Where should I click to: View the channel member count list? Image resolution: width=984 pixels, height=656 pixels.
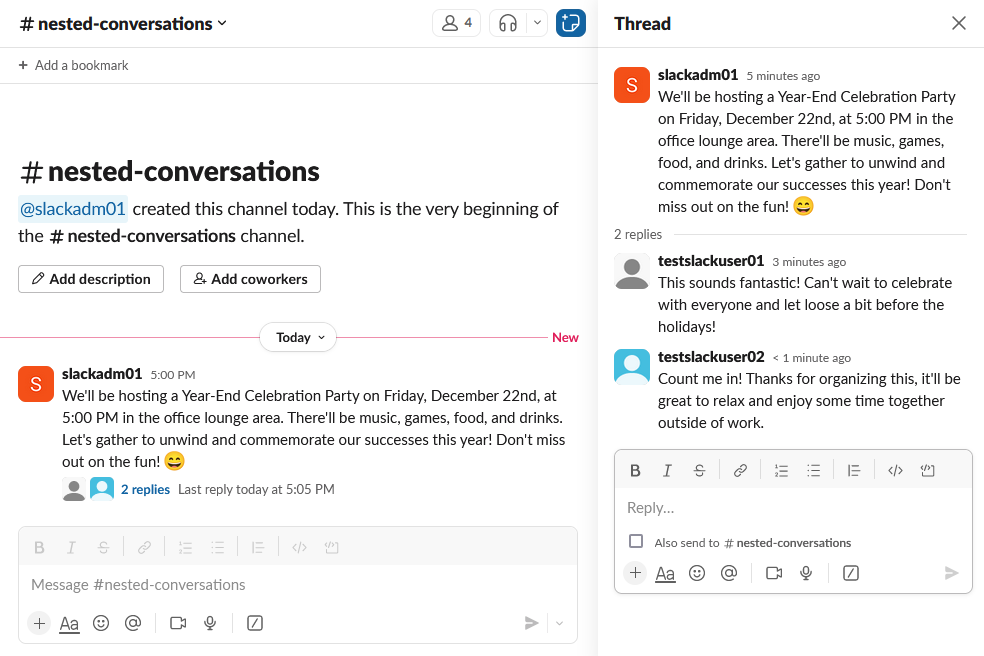point(456,22)
